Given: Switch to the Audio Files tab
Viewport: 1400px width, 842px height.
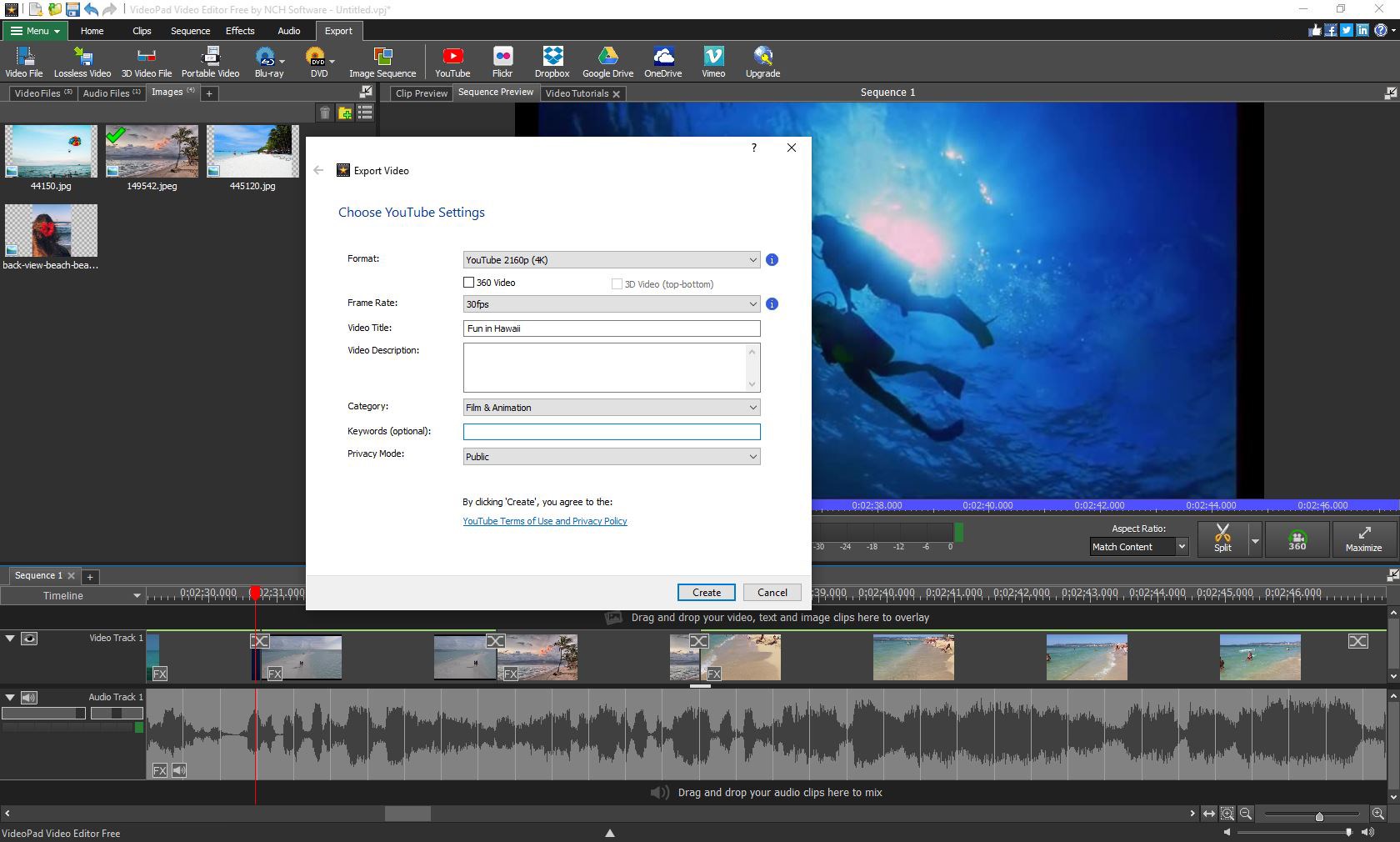Looking at the screenshot, I should tap(111, 93).
